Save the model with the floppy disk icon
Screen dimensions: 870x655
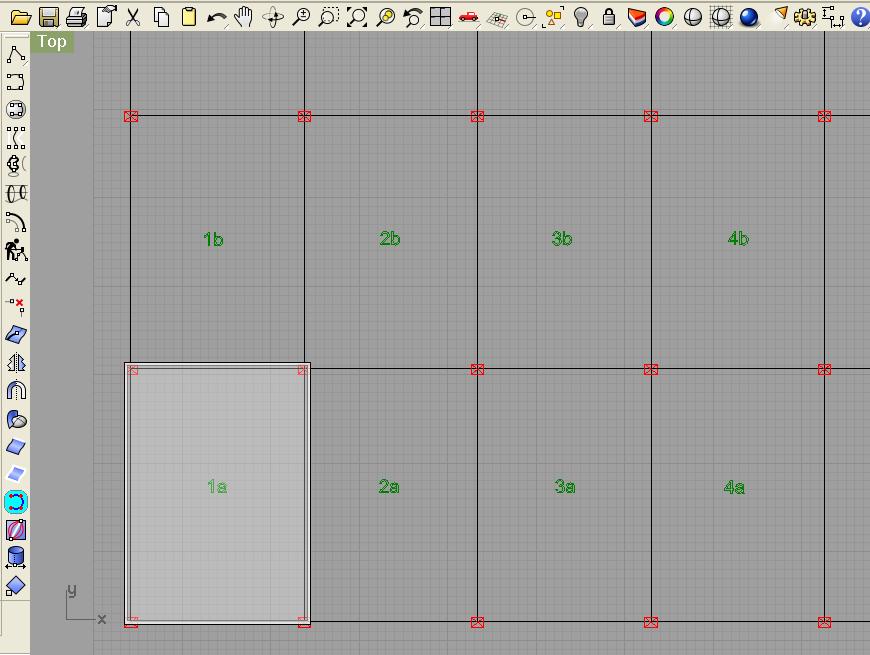[x=49, y=17]
